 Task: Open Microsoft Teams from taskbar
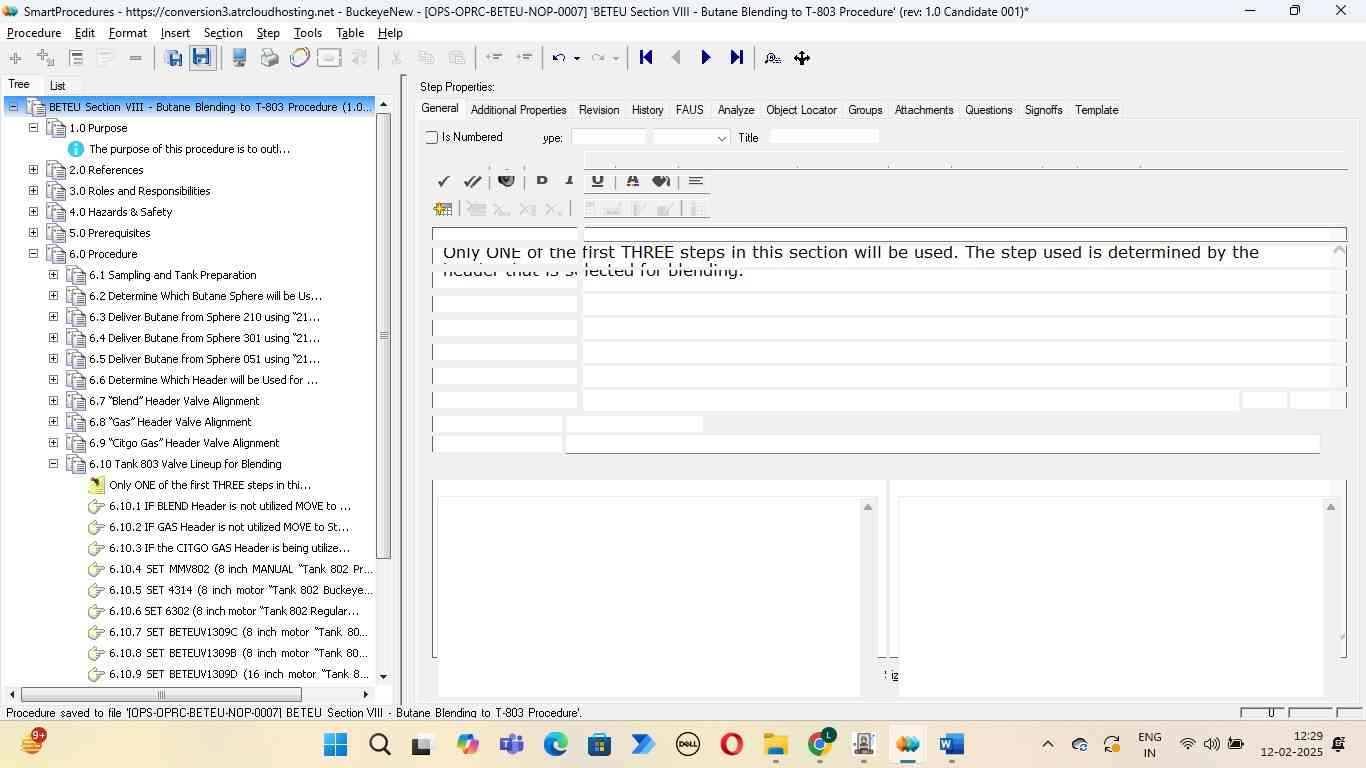pos(512,744)
